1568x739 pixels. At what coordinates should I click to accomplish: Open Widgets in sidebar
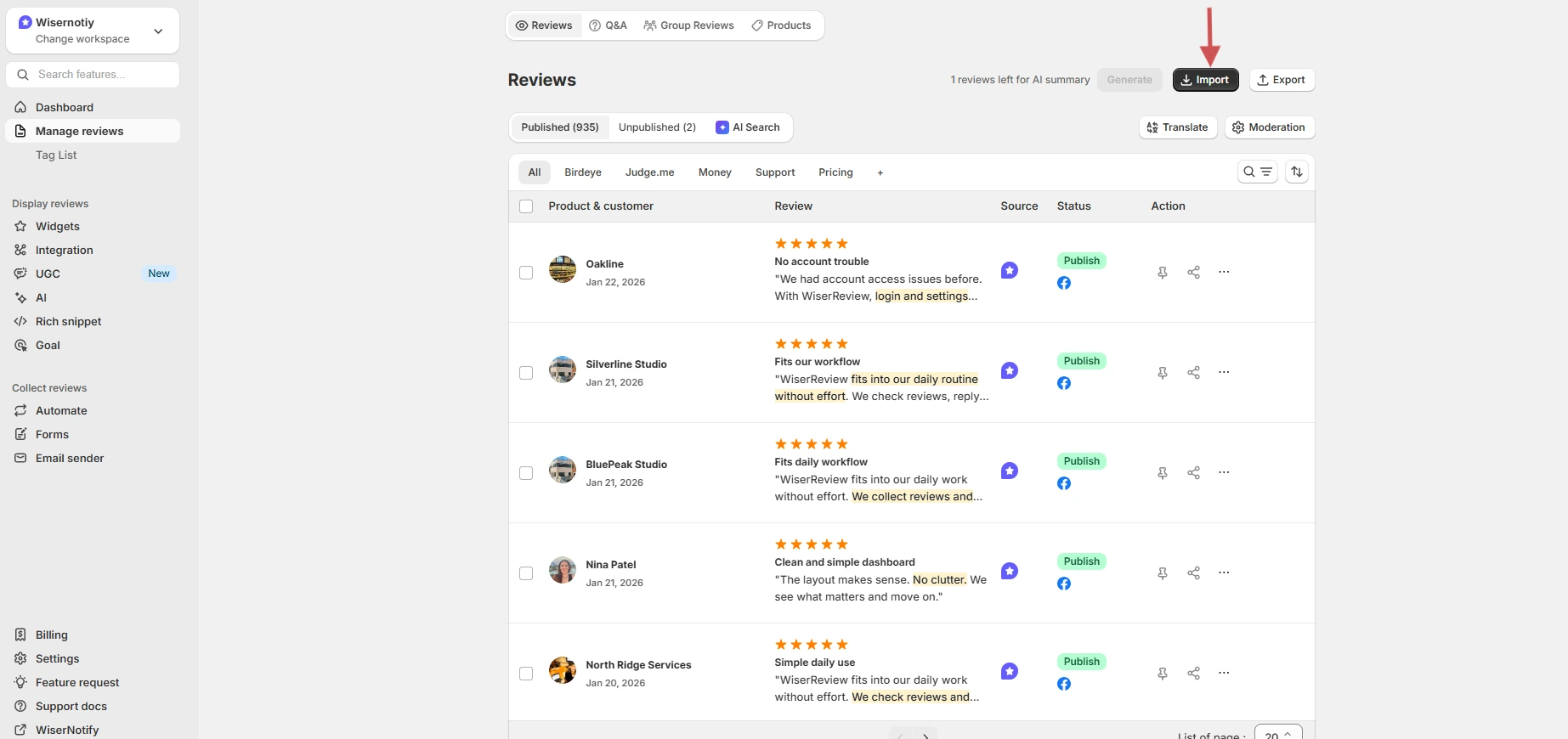coord(58,226)
